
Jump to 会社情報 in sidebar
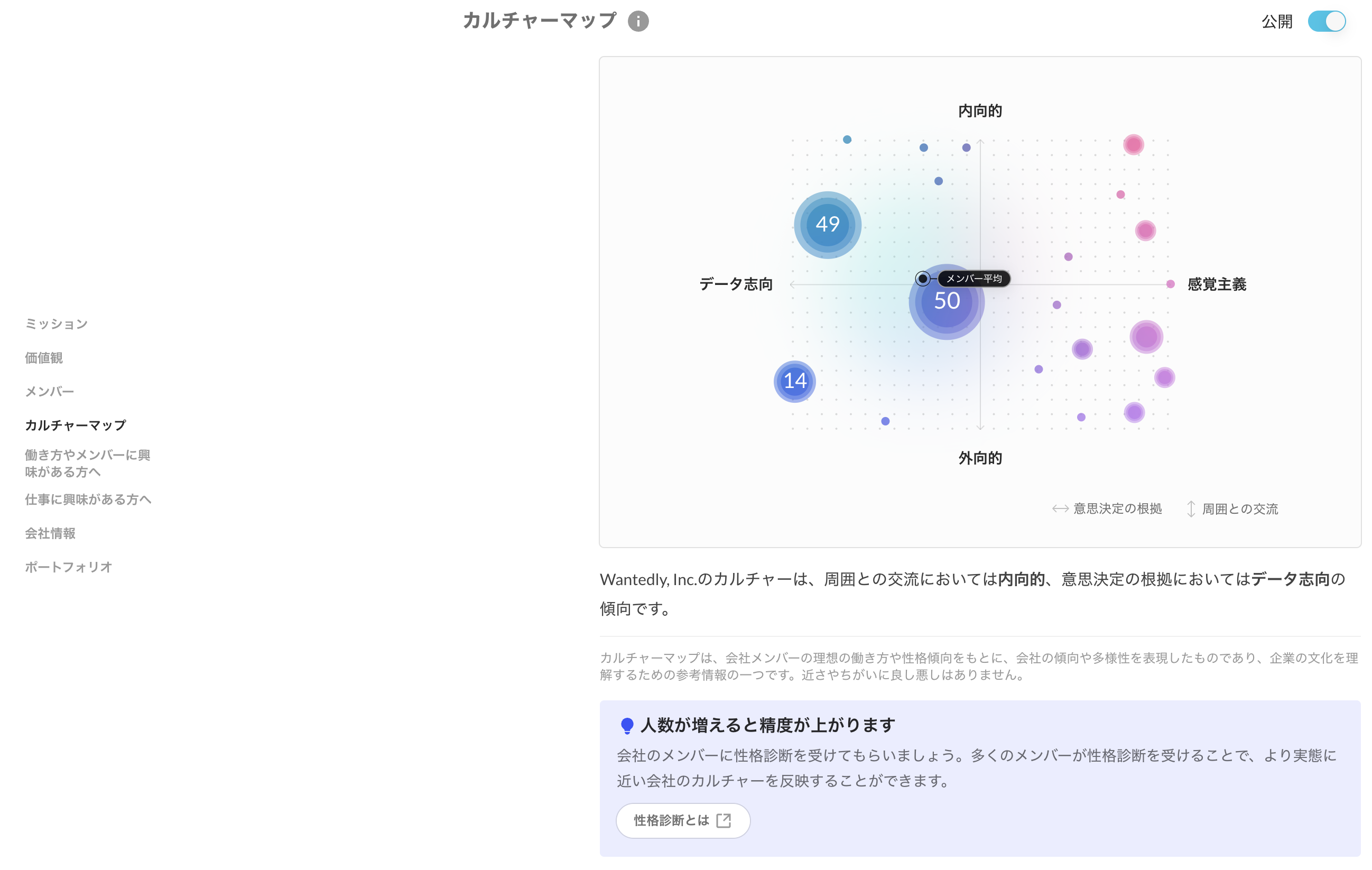click(50, 533)
